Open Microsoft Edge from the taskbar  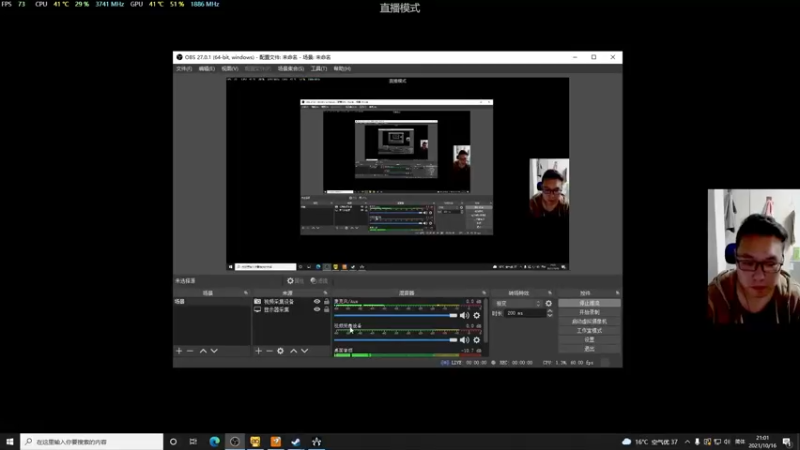(x=214, y=442)
